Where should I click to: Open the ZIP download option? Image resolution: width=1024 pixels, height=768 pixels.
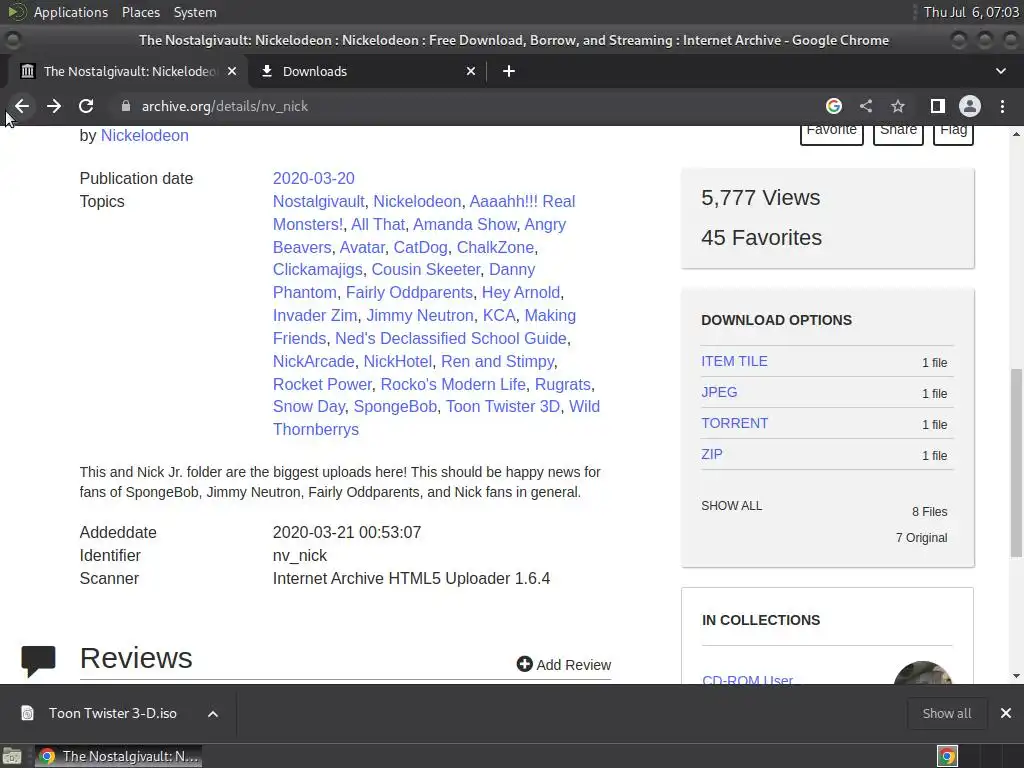point(712,454)
